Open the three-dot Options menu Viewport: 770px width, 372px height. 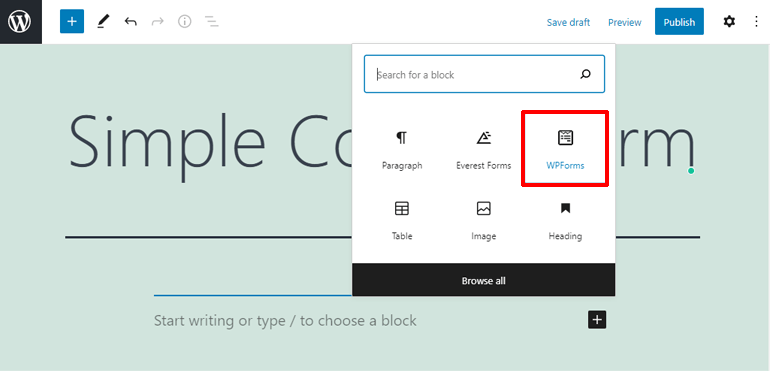pos(756,22)
